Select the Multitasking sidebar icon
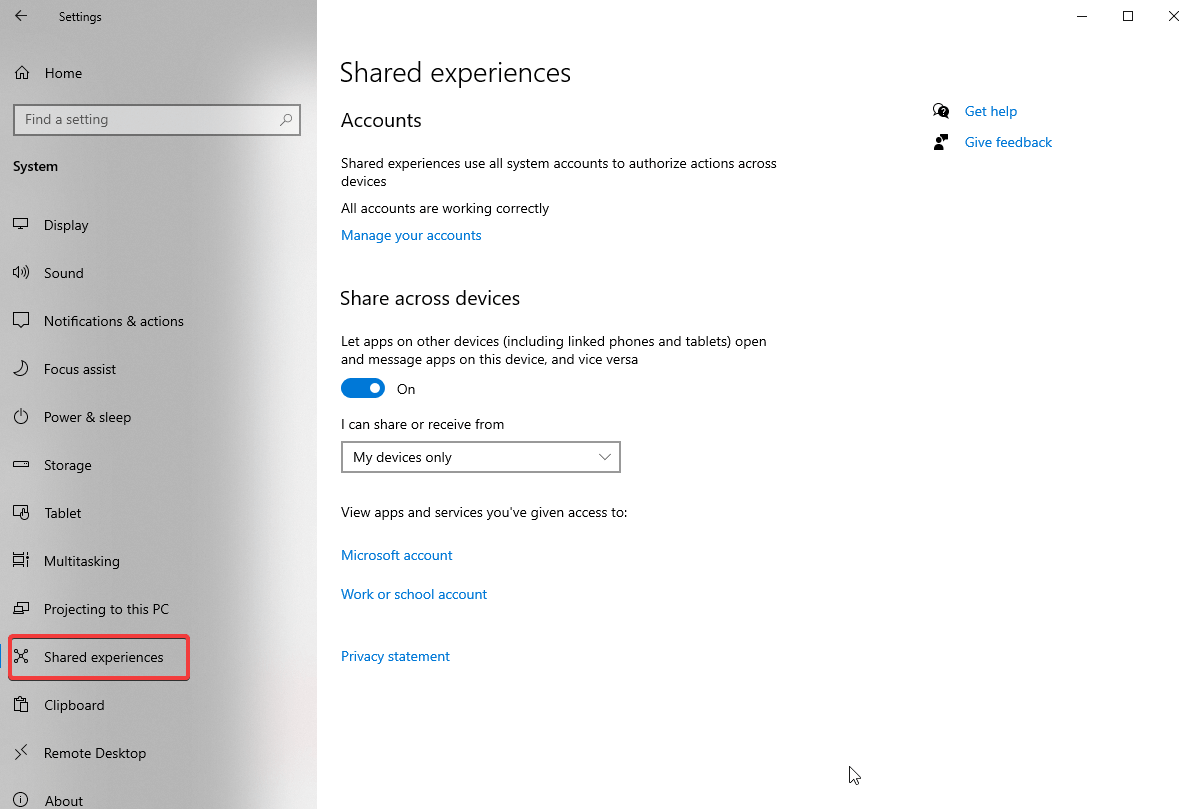Viewport: 1188px width, 809px height. point(21,561)
